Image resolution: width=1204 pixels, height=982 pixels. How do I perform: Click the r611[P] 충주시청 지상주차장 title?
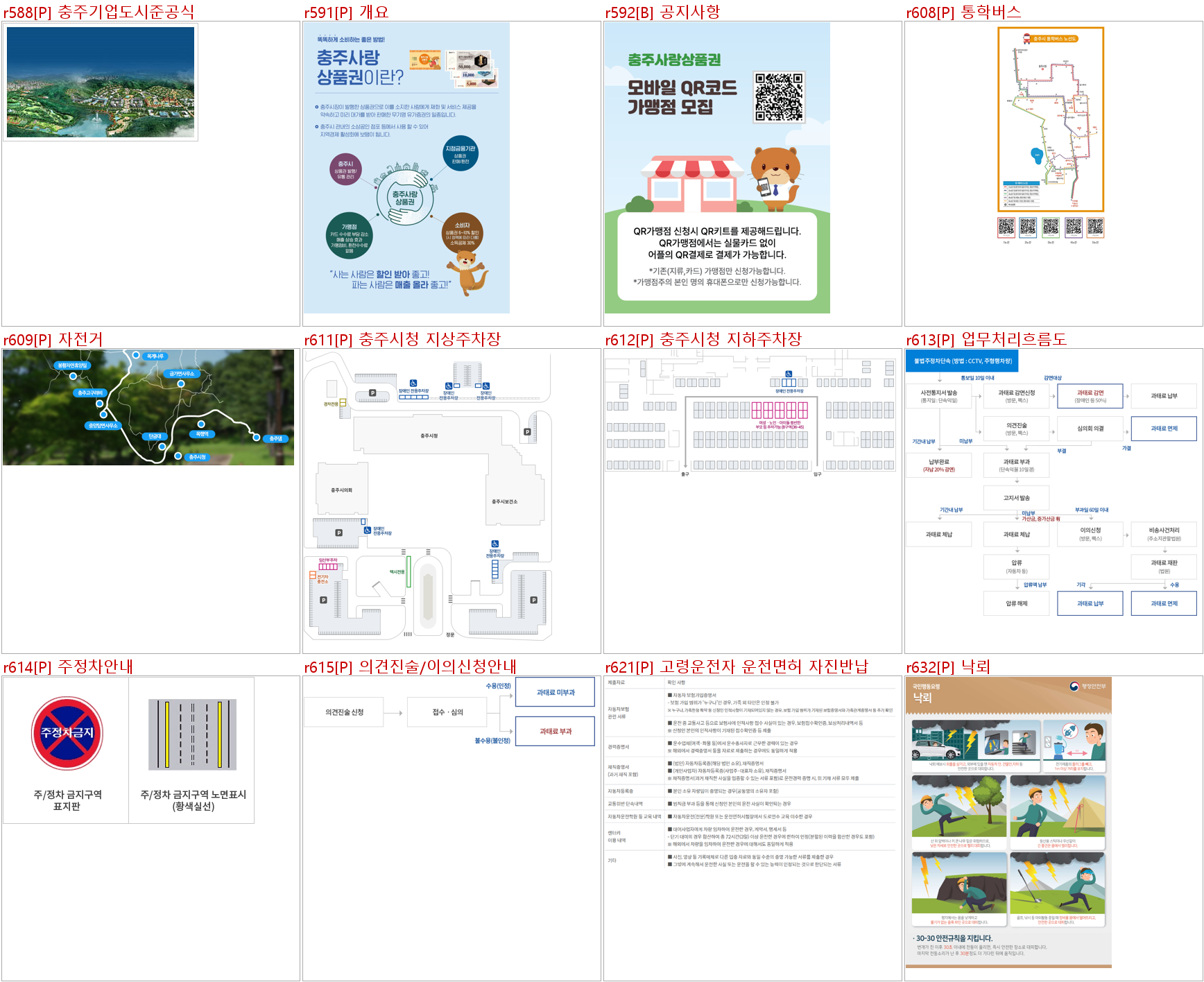[402, 339]
